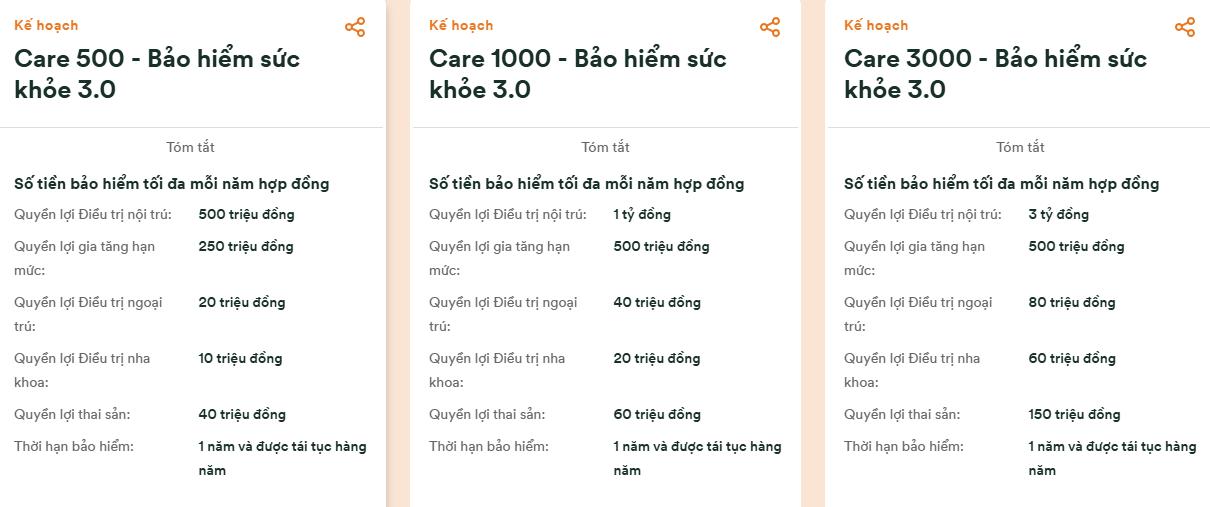Screen dimensions: 1210x507
Task: Click the 500 triệu đồng inpatient value in Care 500
Action: pos(247,214)
